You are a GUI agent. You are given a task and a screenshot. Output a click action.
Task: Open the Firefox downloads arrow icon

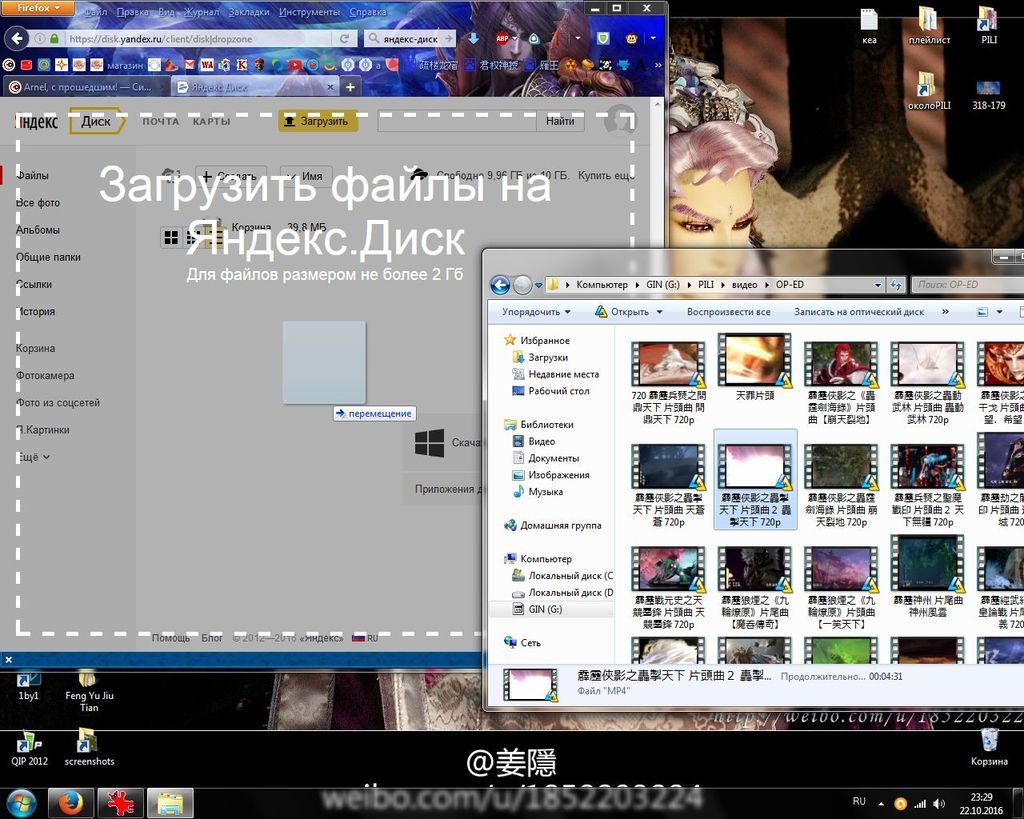click(473, 39)
